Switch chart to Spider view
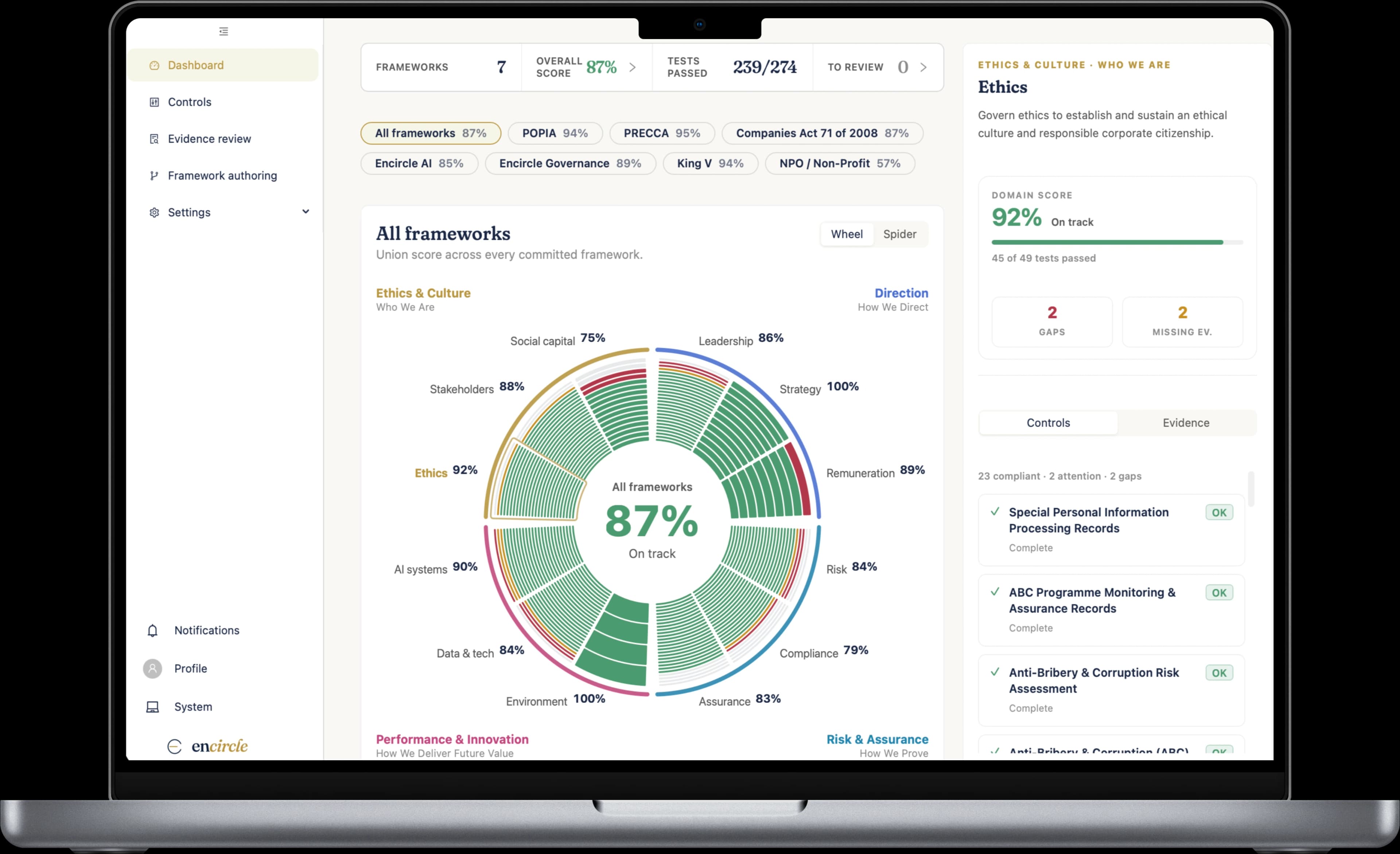Image resolution: width=1400 pixels, height=854 pixels. [x=899, y=234]
